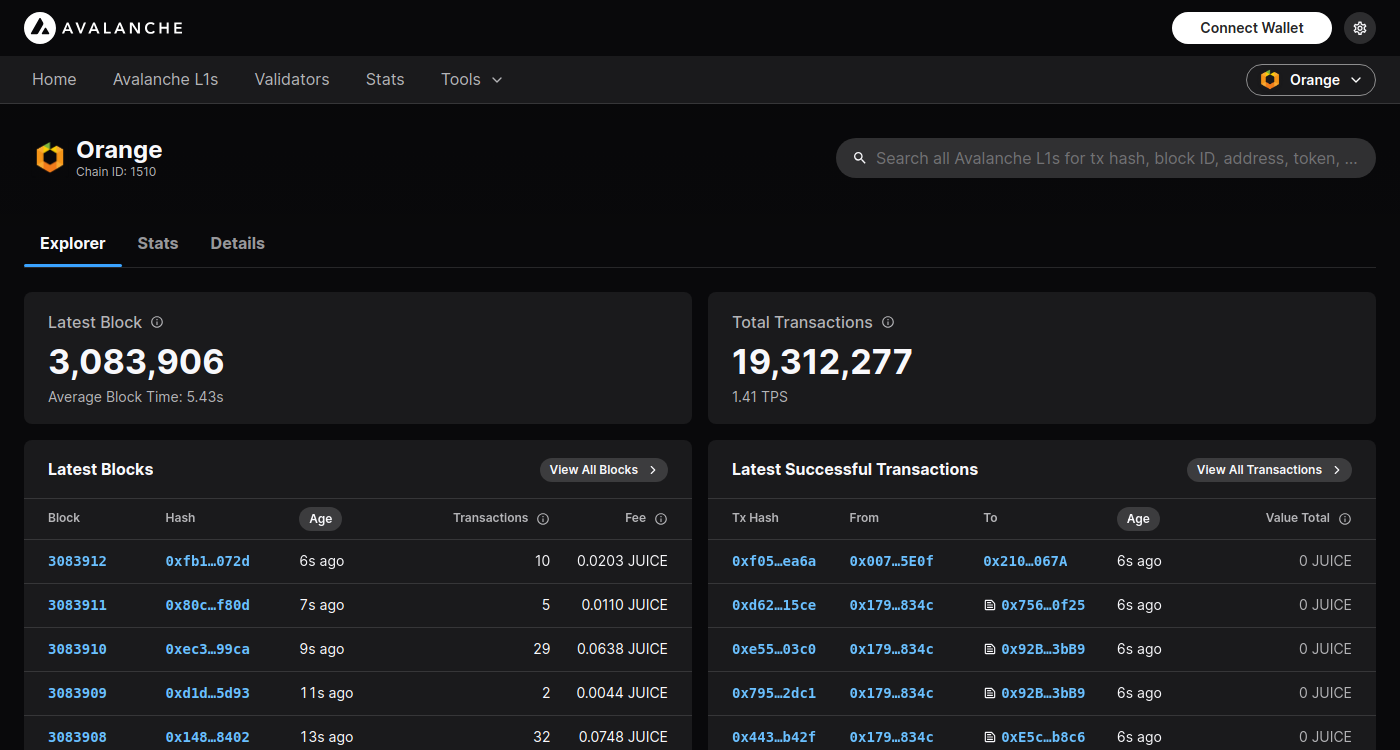Open the Orange chain selector dropdown
The height and width of the screenshot is (750, 1400).
(x=1310, y=80)
